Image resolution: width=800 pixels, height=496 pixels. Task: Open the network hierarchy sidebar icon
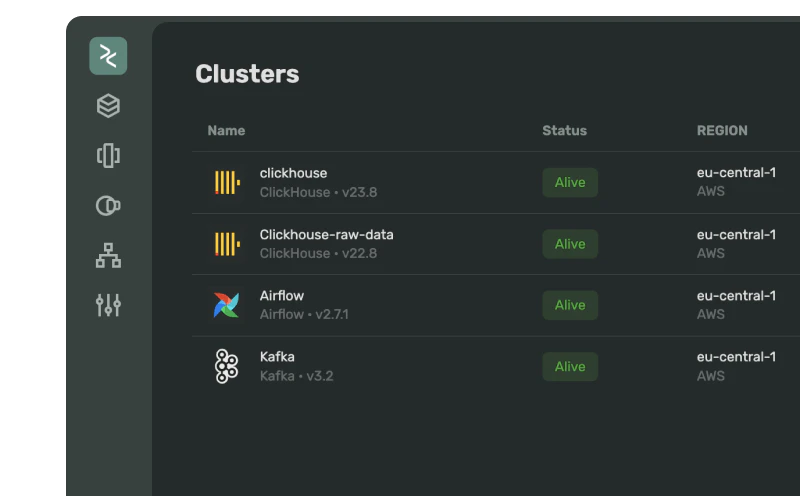[108, 256]
